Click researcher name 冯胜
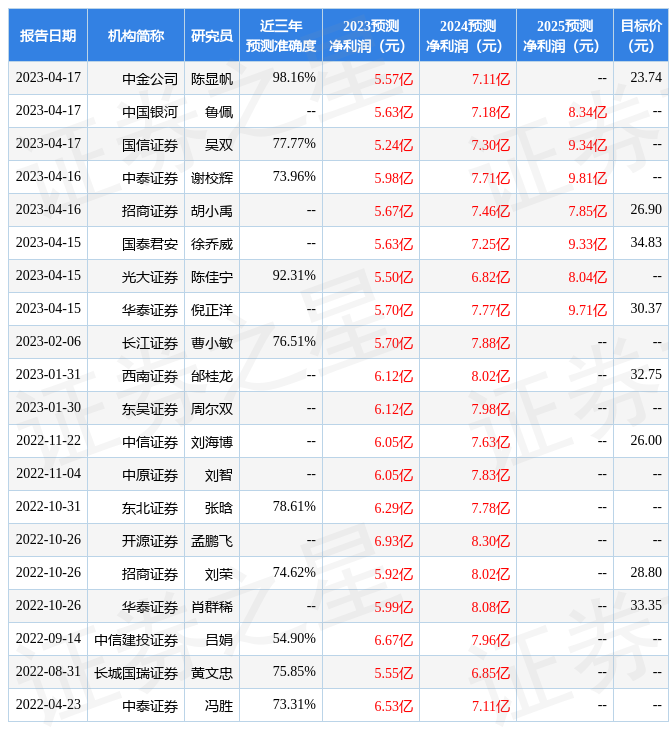This screenshot has width=669, height=730. click(219, 707)
